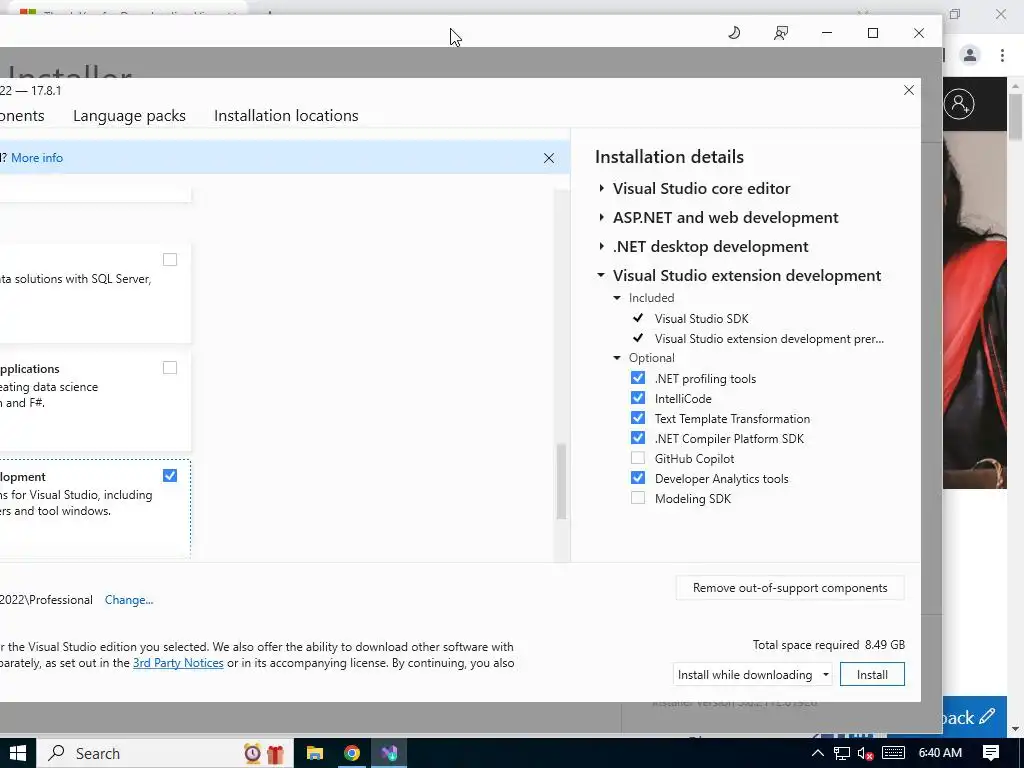
Task: Click the Windows Start button
Action: [x=18, y=753]
